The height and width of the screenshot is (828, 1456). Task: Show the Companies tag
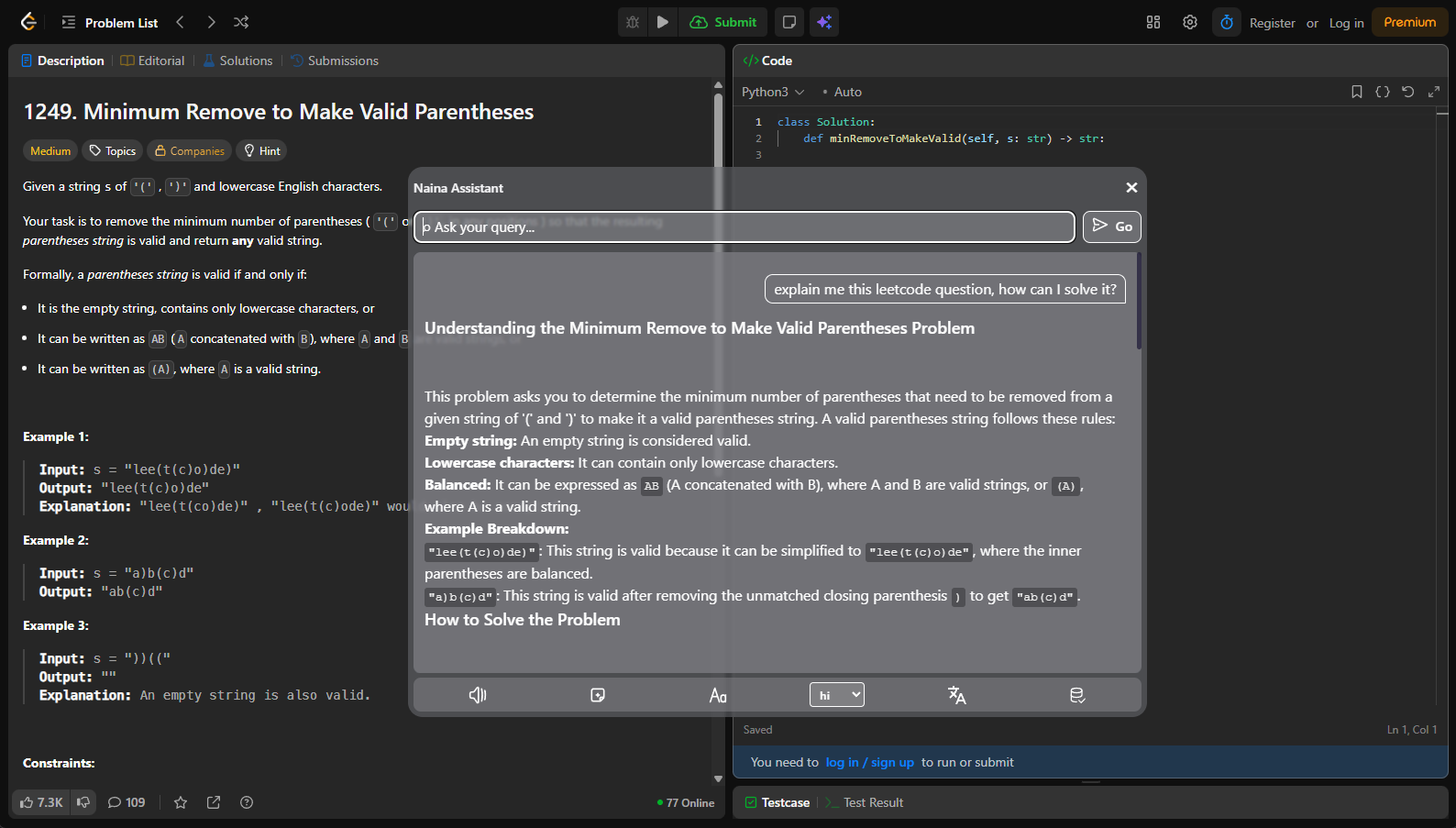pyautogui.click(x=189, y=150)
